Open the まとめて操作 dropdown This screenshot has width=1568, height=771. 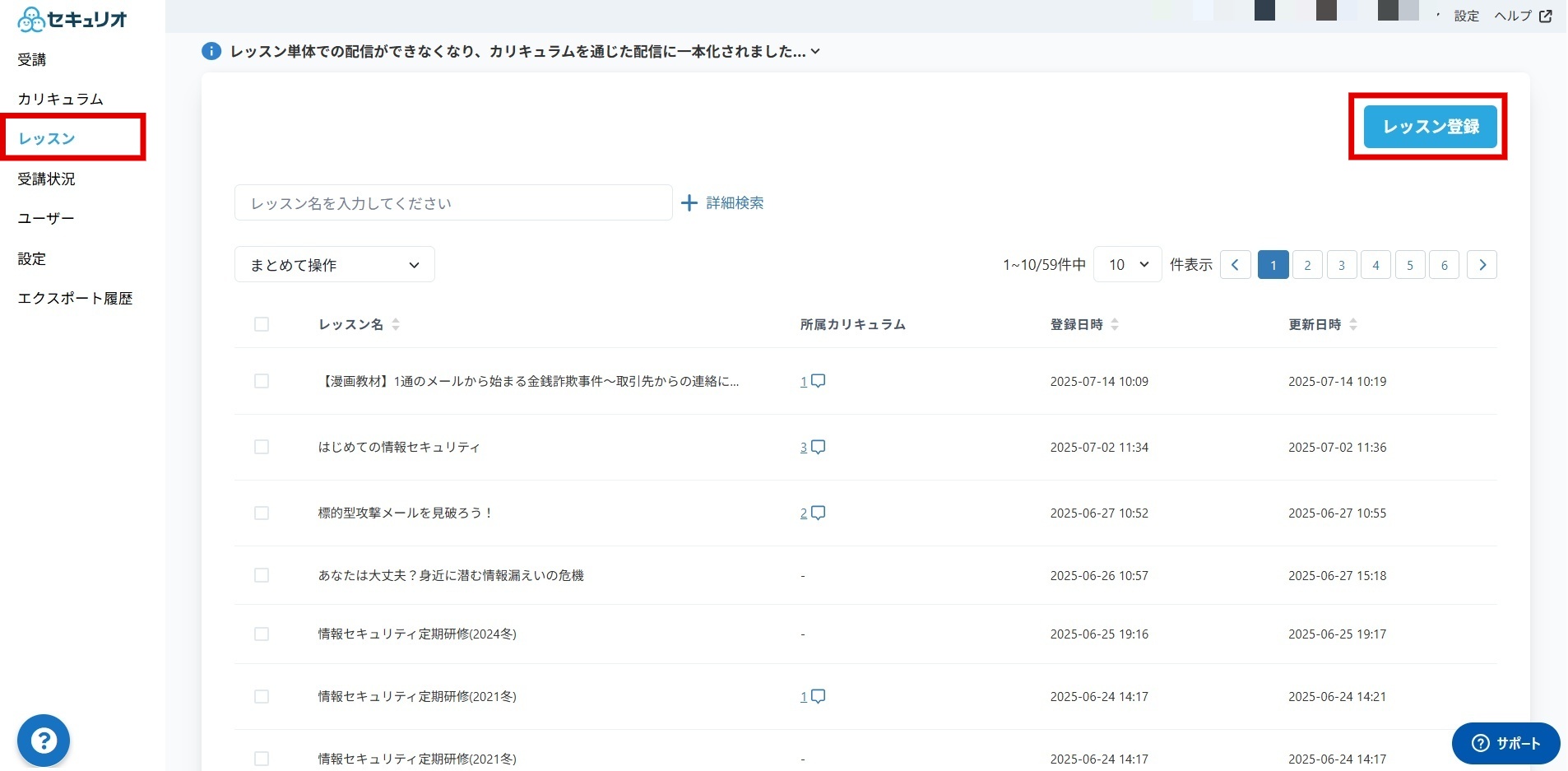(x=334, y=265)
